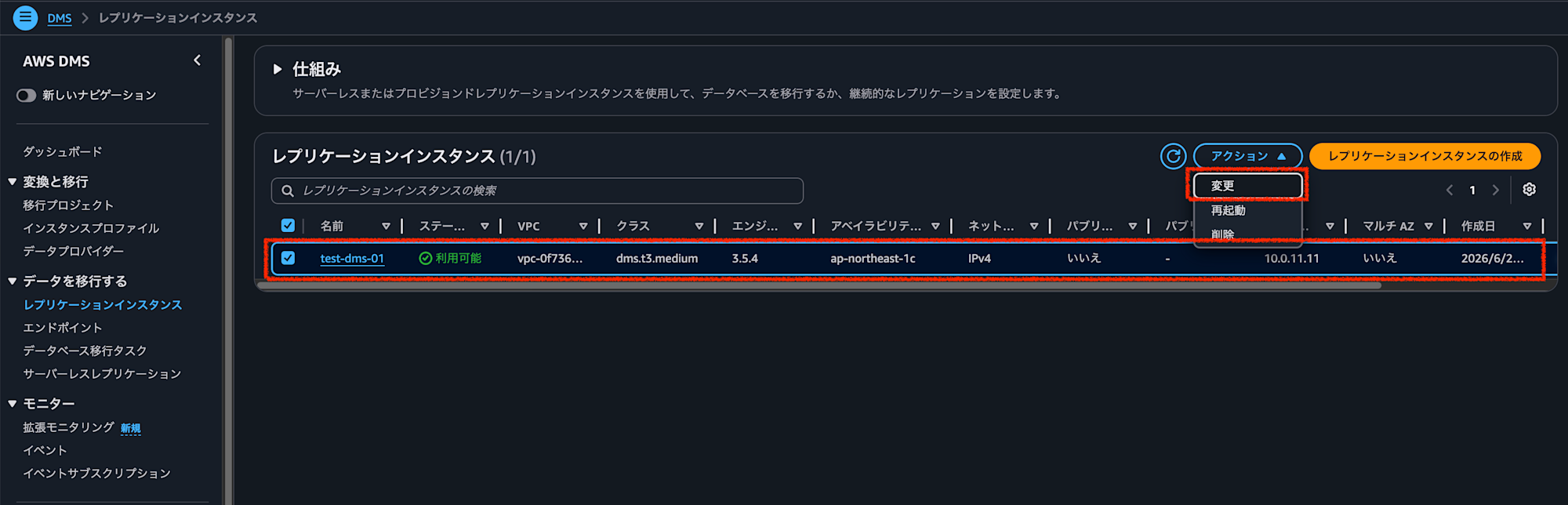1568x505 pixels.
Task: Click the table horizontal scrollbar
Action: (x=819, y=286)
